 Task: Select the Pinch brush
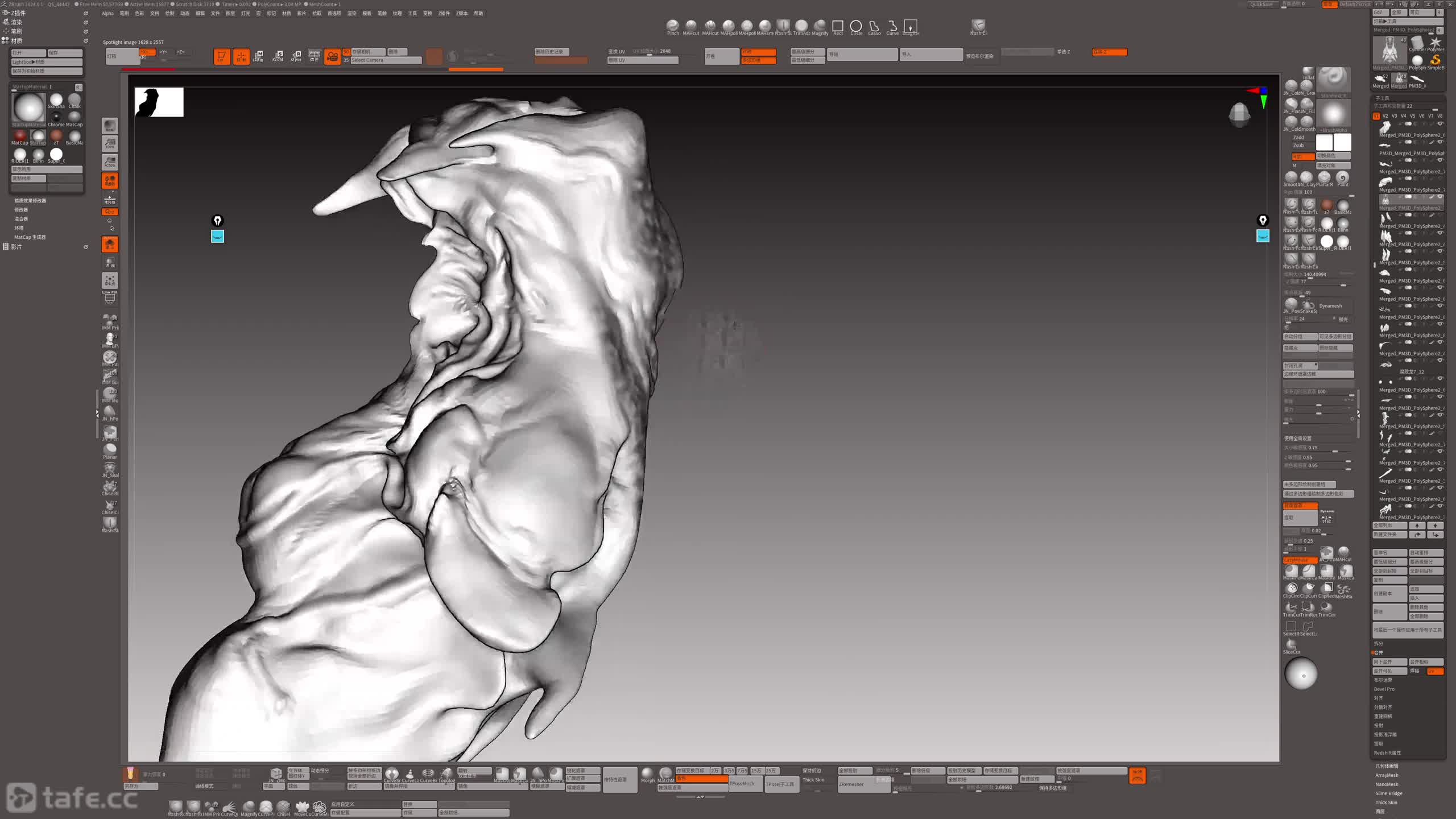672,26
